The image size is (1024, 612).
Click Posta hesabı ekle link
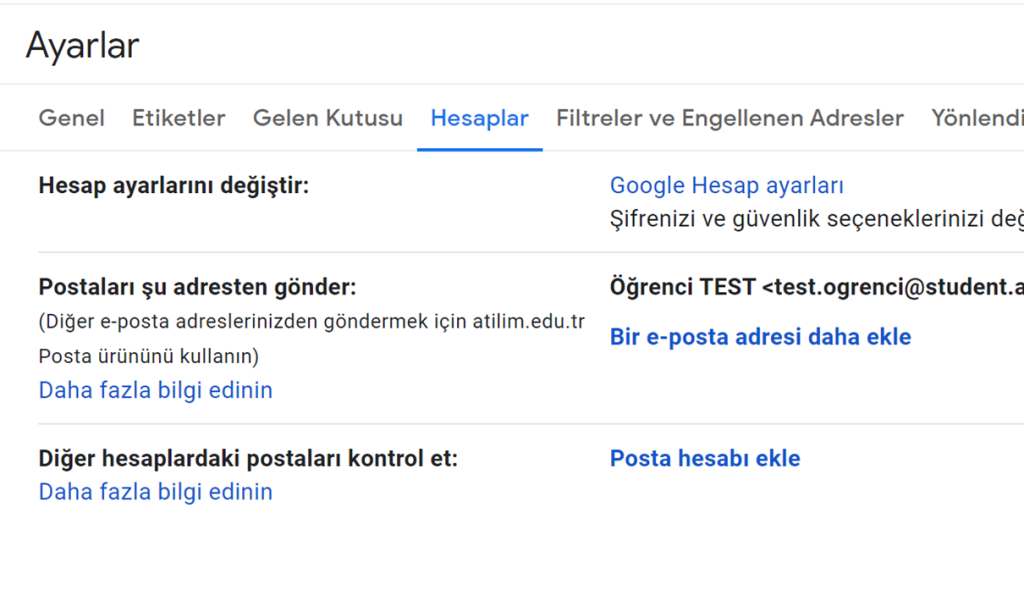[705, 458]
